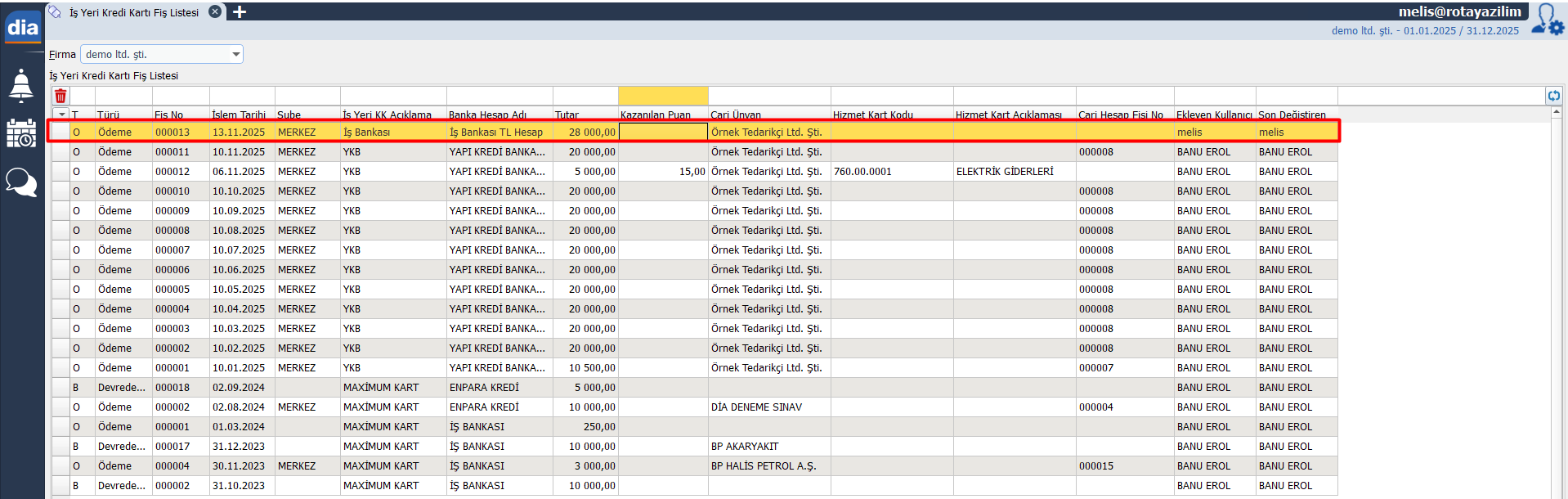Open user settings icon at top right

(x=1548, y=20)
